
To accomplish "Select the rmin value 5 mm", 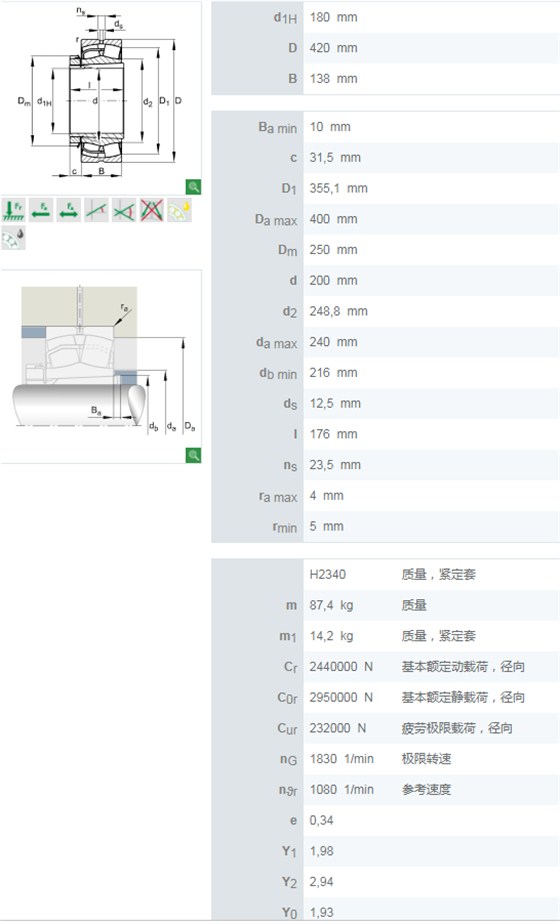I will click(x=327, y=526).
